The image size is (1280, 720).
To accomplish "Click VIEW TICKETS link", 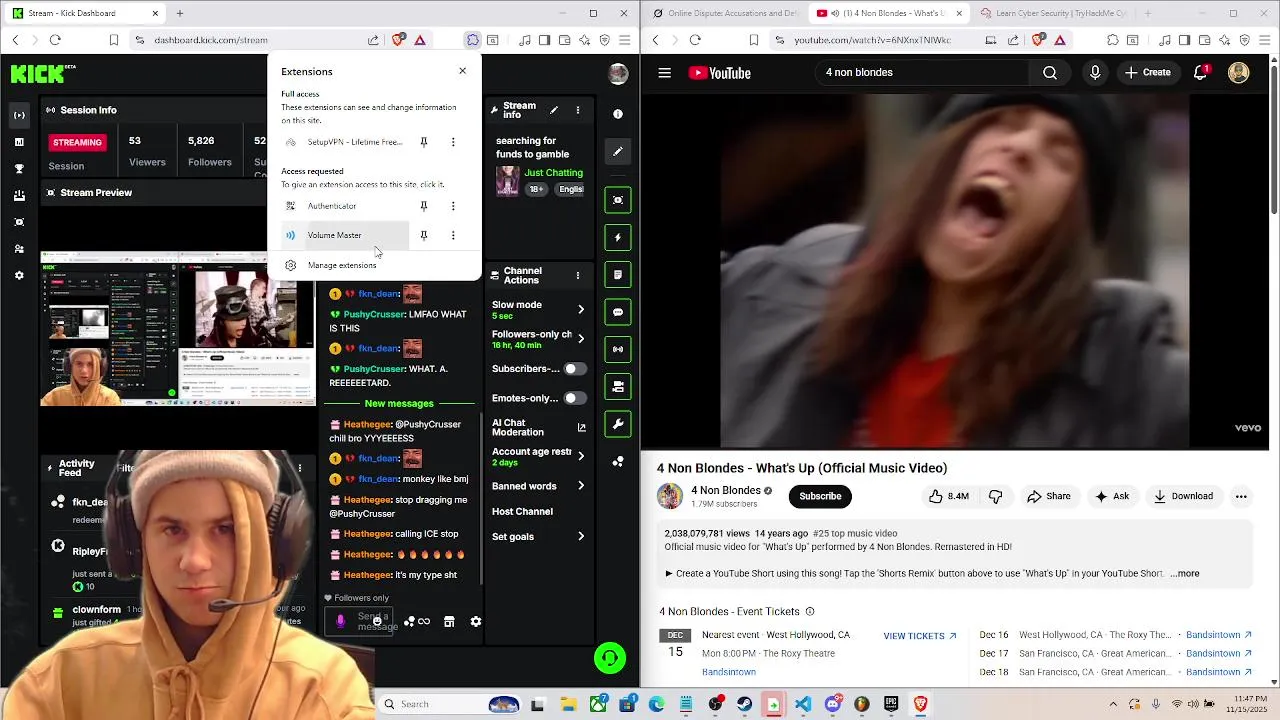I will point(920,636).
